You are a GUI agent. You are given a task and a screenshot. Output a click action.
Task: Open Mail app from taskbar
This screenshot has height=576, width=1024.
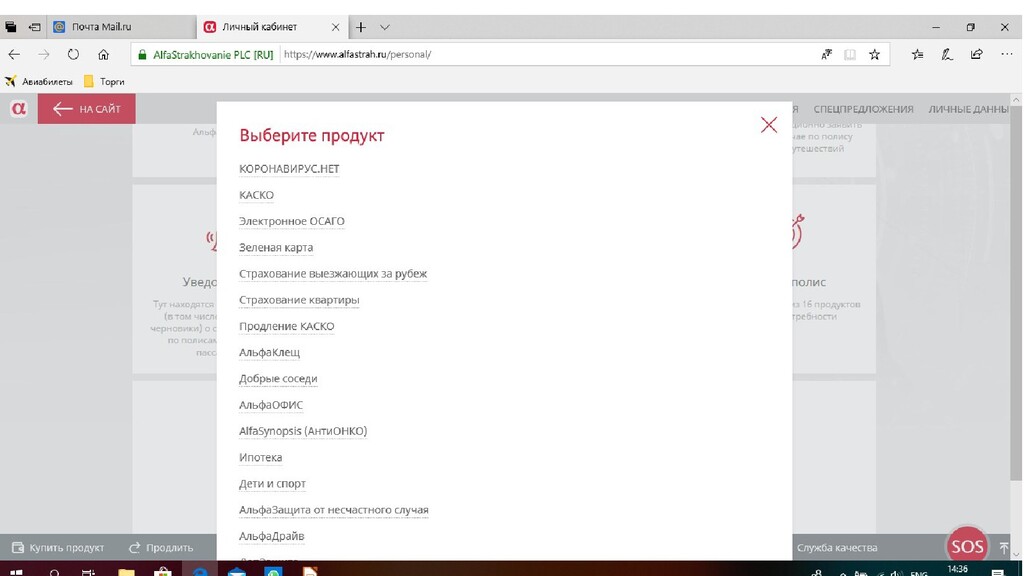tap(236, 572)
